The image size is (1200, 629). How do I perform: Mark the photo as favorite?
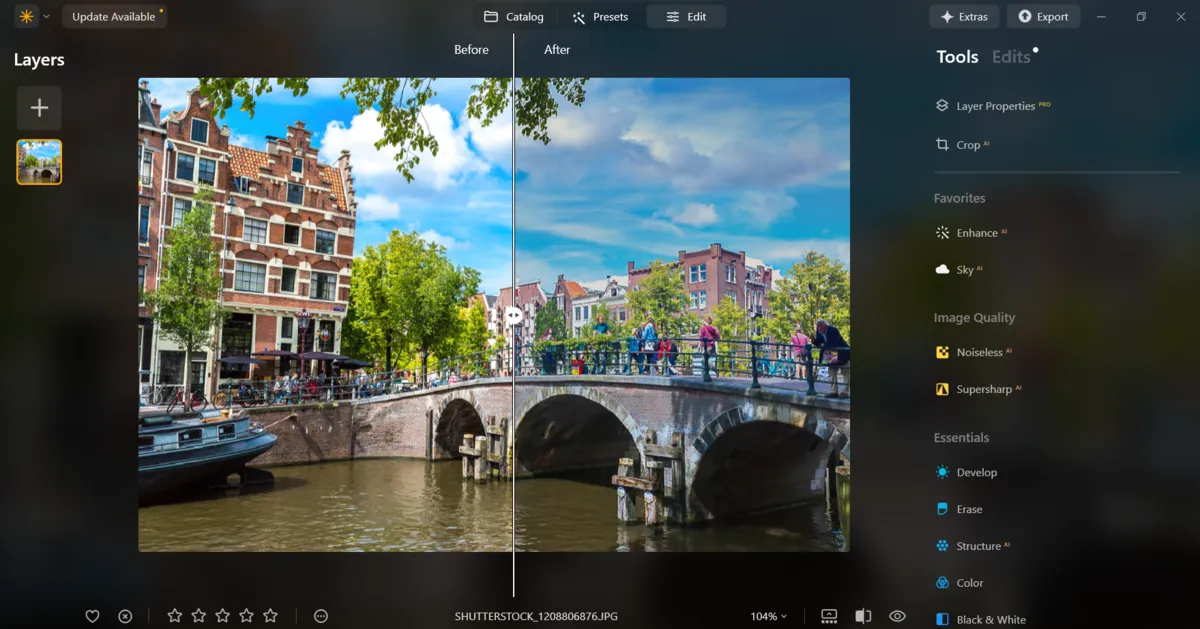[92, 616]
